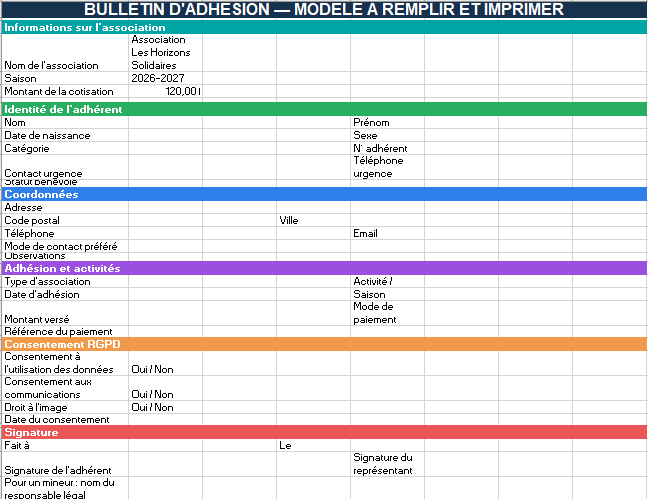Select the 'Ville' label cell
This screenshot has width=648, height=499.
[313, 220]
